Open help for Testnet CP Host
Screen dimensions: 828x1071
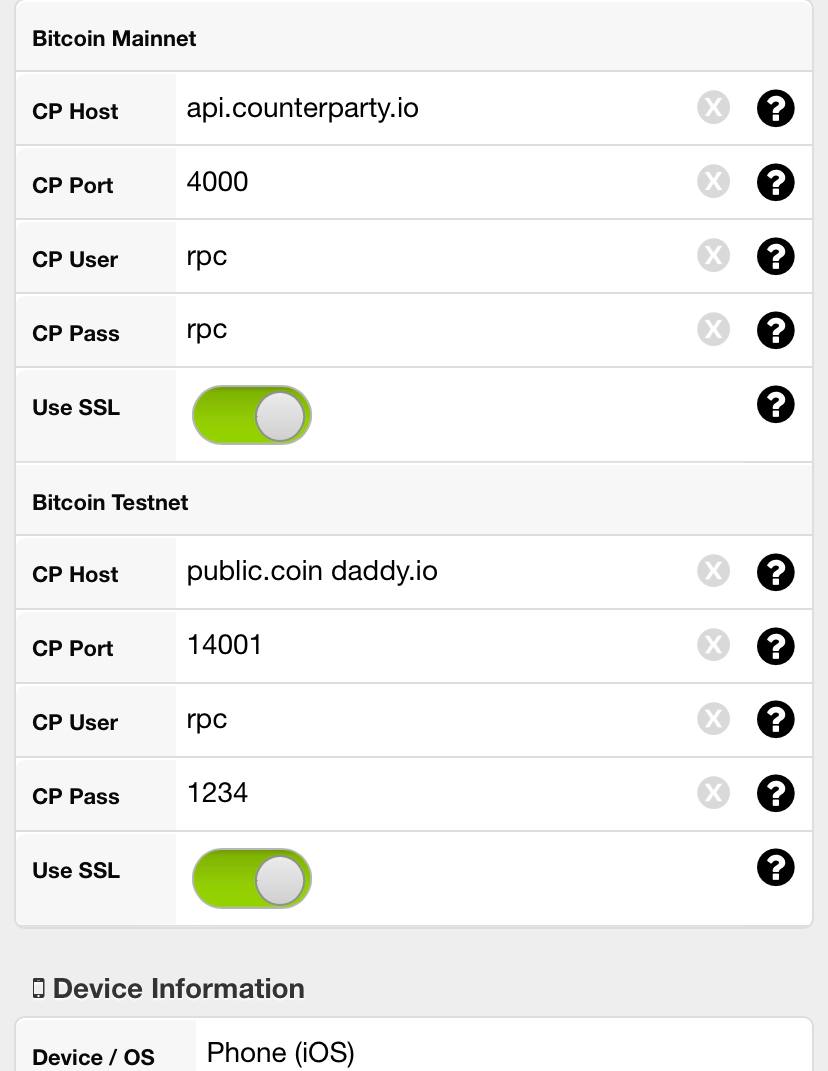(775, 572)
